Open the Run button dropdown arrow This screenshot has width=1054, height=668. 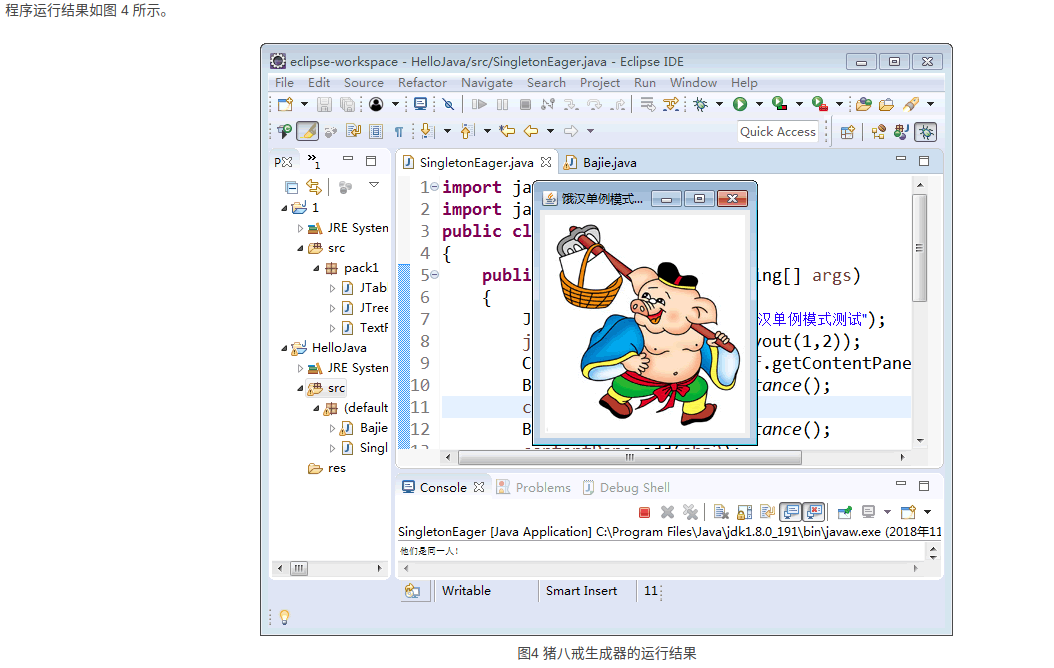[759, 104]
